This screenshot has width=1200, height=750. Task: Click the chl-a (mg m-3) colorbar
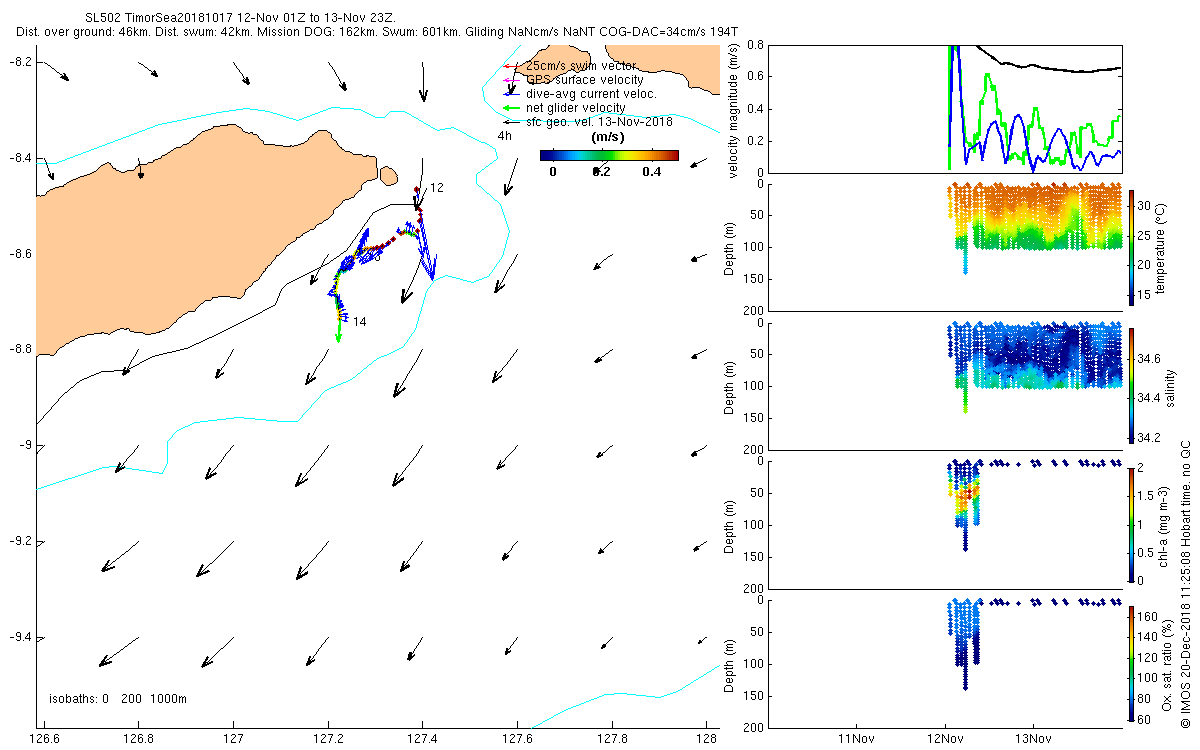[x=1132, y=523]
